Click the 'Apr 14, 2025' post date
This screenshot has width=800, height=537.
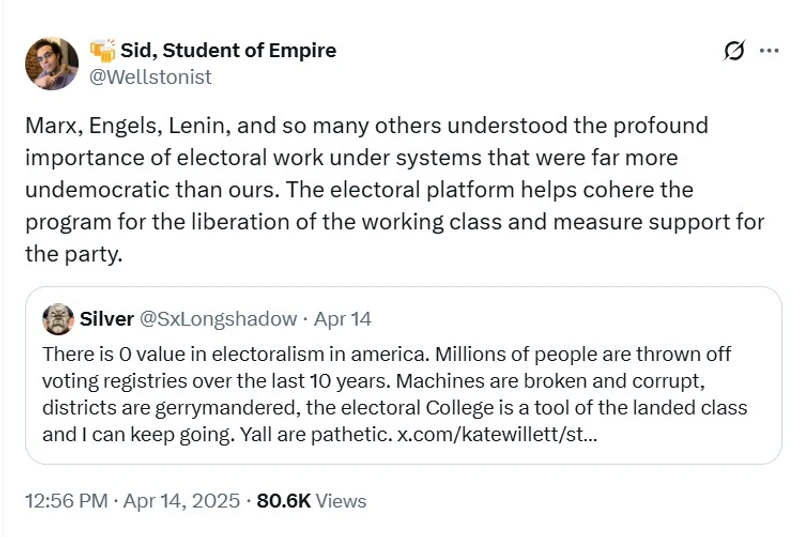[x=182, y=501]
